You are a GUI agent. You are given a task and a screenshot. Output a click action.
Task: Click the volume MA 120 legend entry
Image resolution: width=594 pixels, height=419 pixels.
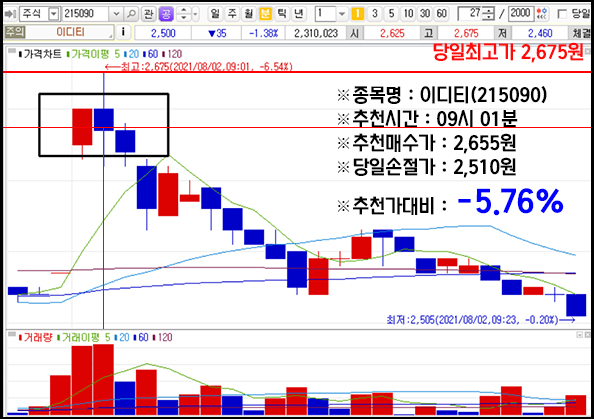point(163,337)
